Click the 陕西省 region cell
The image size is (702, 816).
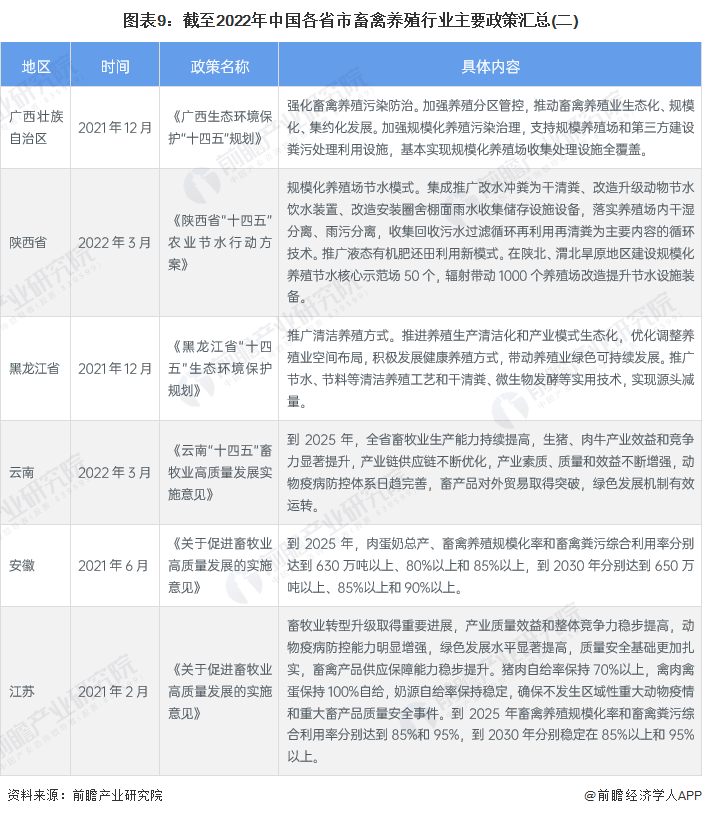(36, 241)
